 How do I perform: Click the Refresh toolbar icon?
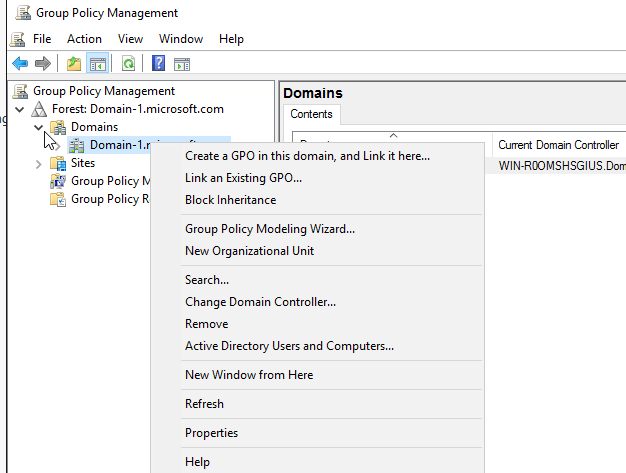[128, 63]
